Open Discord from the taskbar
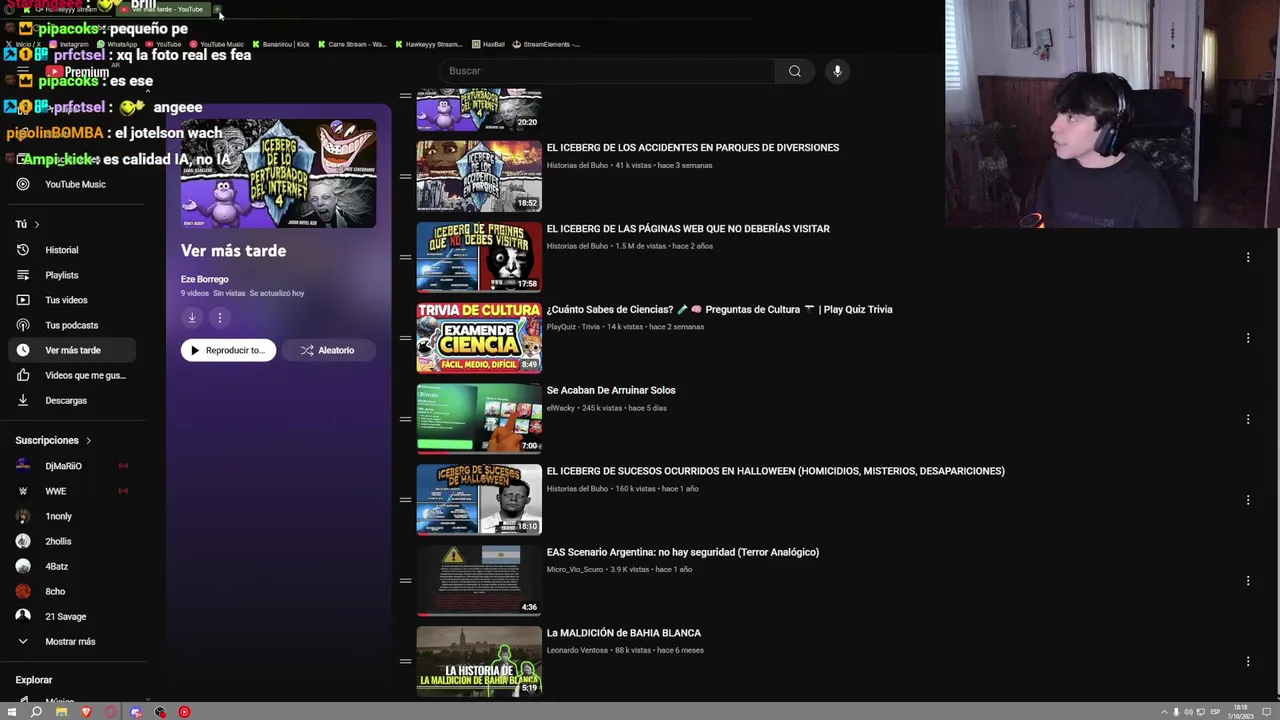The width and height of the screenshot is (1280, 720). 136,712
